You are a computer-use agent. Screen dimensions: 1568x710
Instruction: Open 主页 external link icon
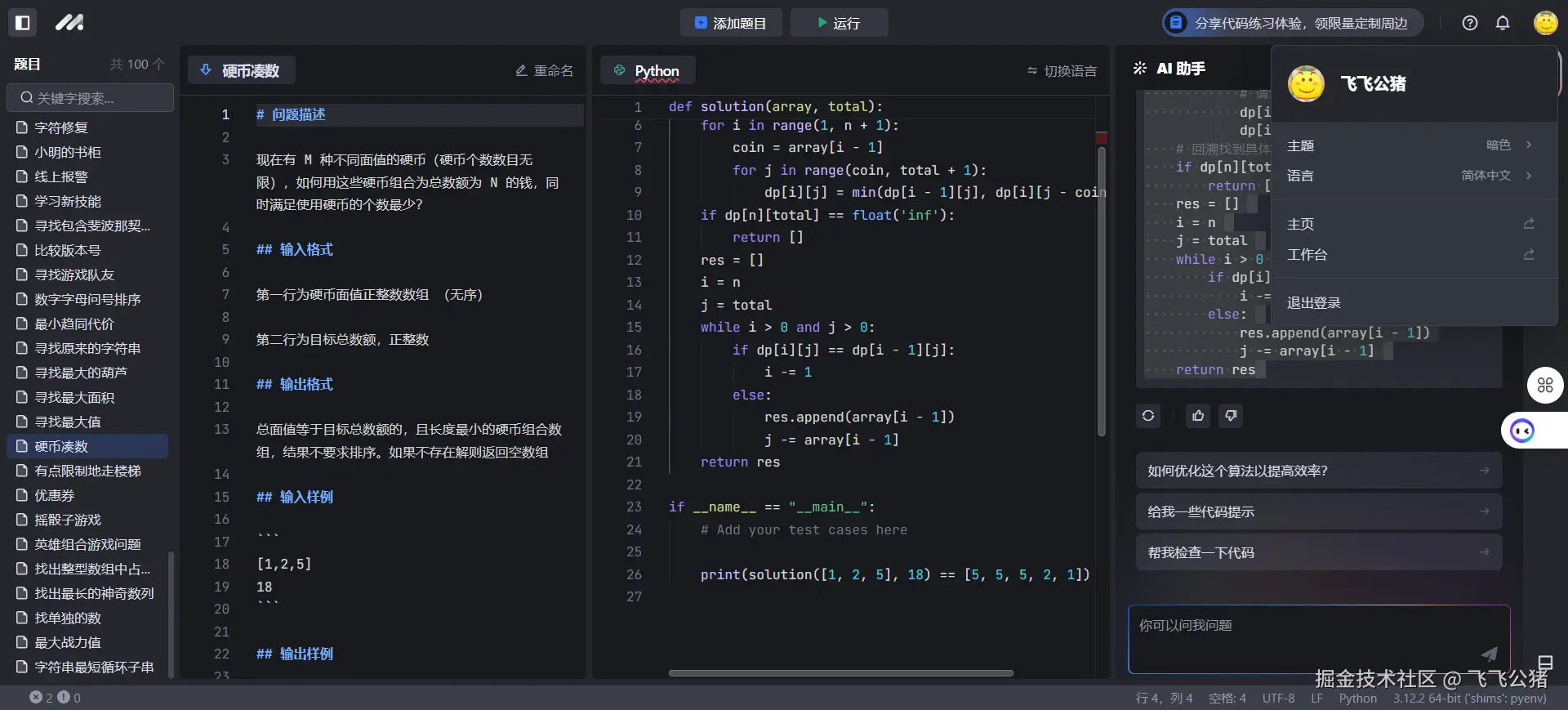pyautogui.click(x=1529, y=224)
